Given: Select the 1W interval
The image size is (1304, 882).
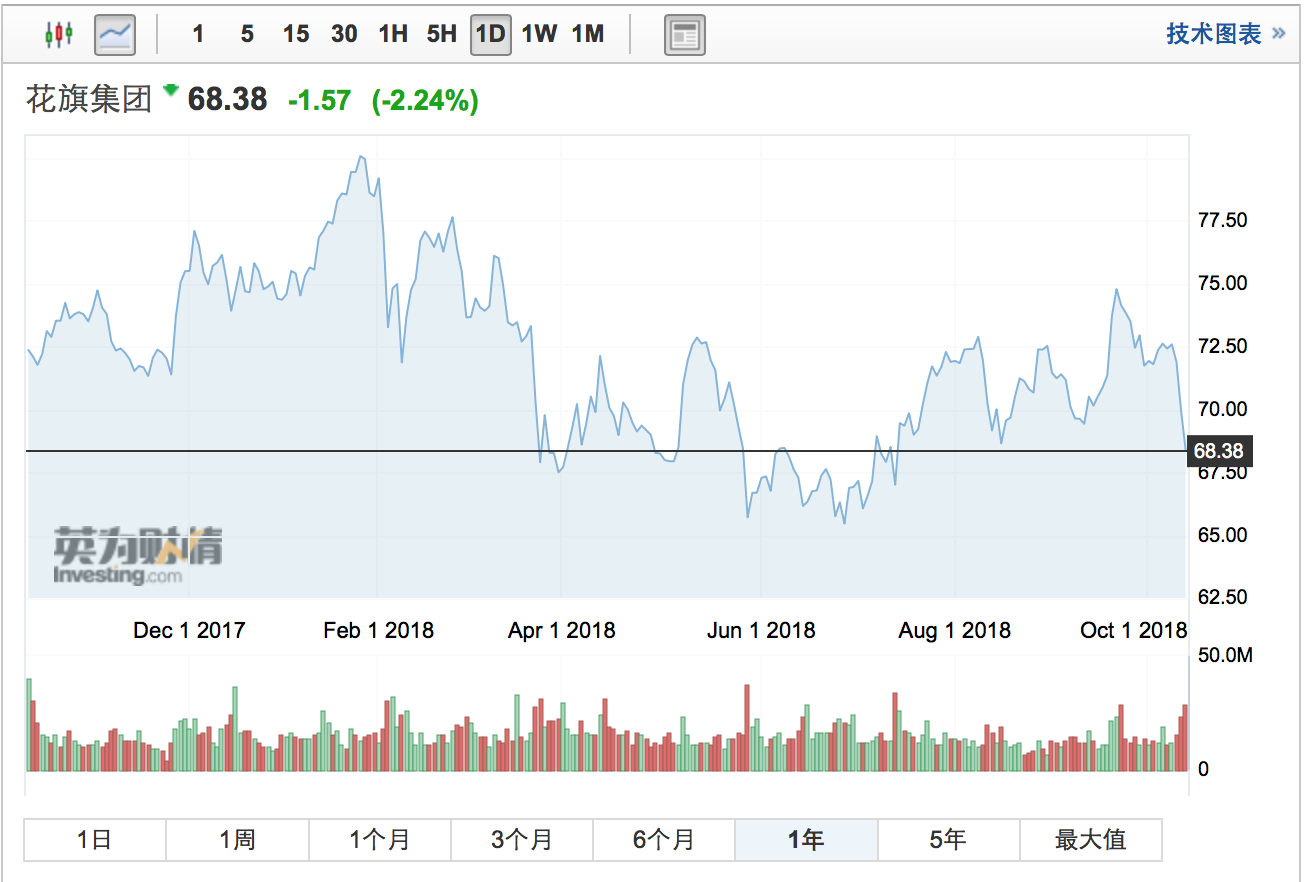Looking at the screenshot, I should [539, 34].
